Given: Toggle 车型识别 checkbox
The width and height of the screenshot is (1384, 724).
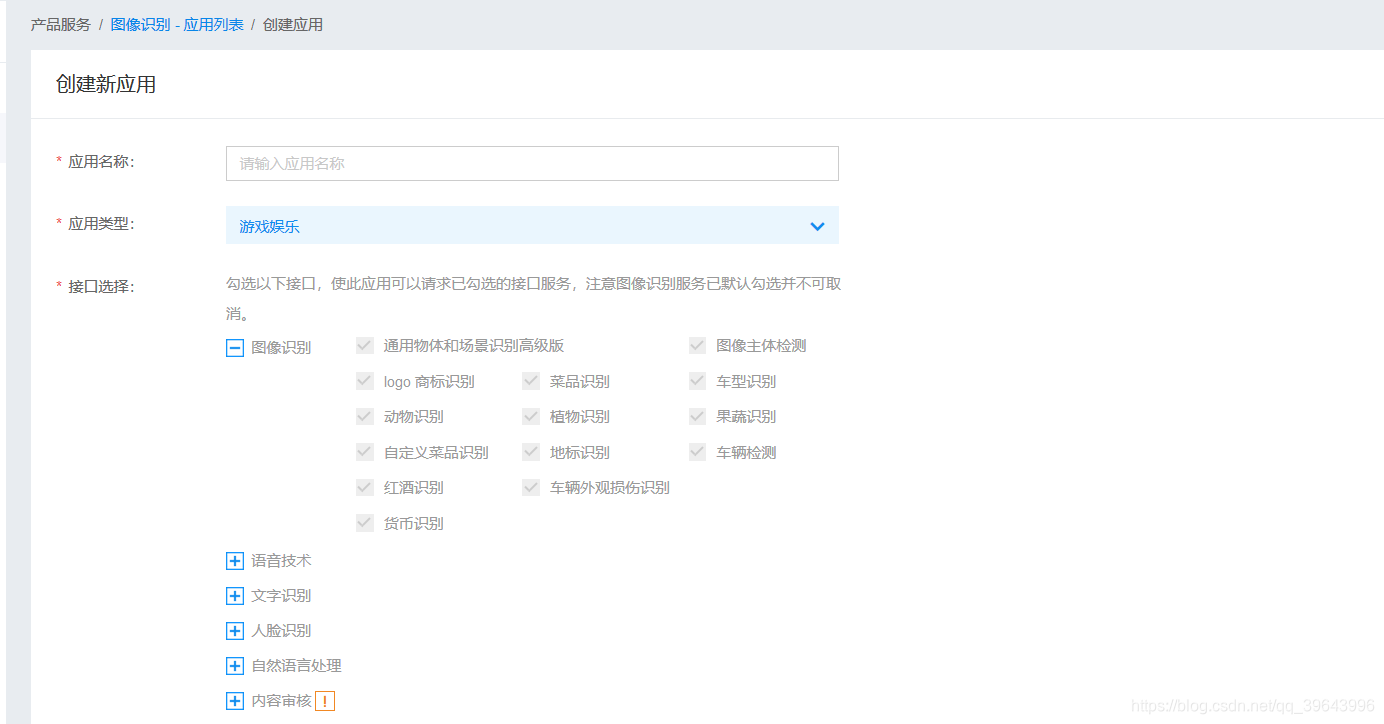Looking at the screenshot, I should coord(698,381).
